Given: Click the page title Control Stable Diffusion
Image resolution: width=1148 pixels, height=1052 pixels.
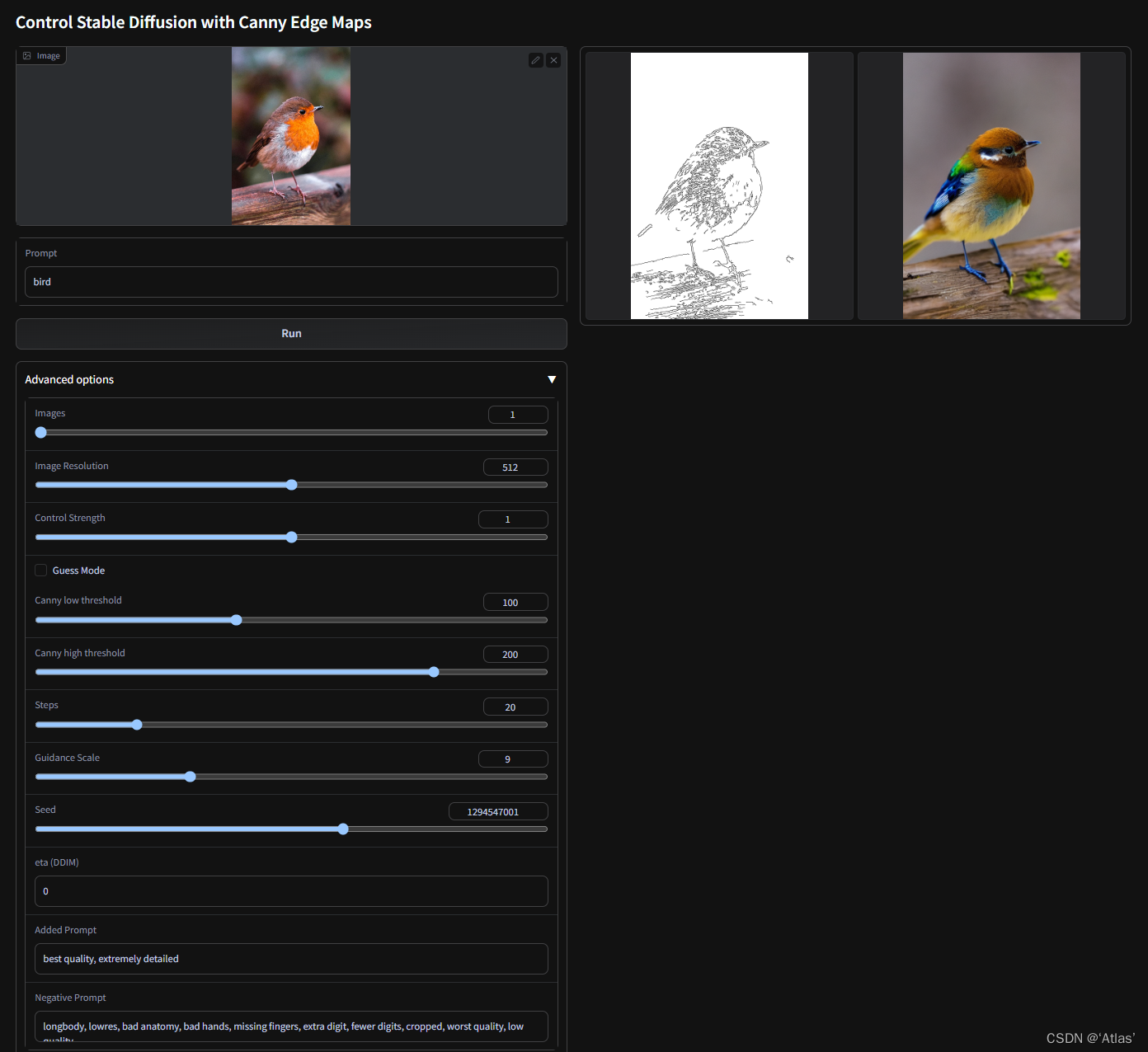Looking at the screenshot, I should click(194, 22).
